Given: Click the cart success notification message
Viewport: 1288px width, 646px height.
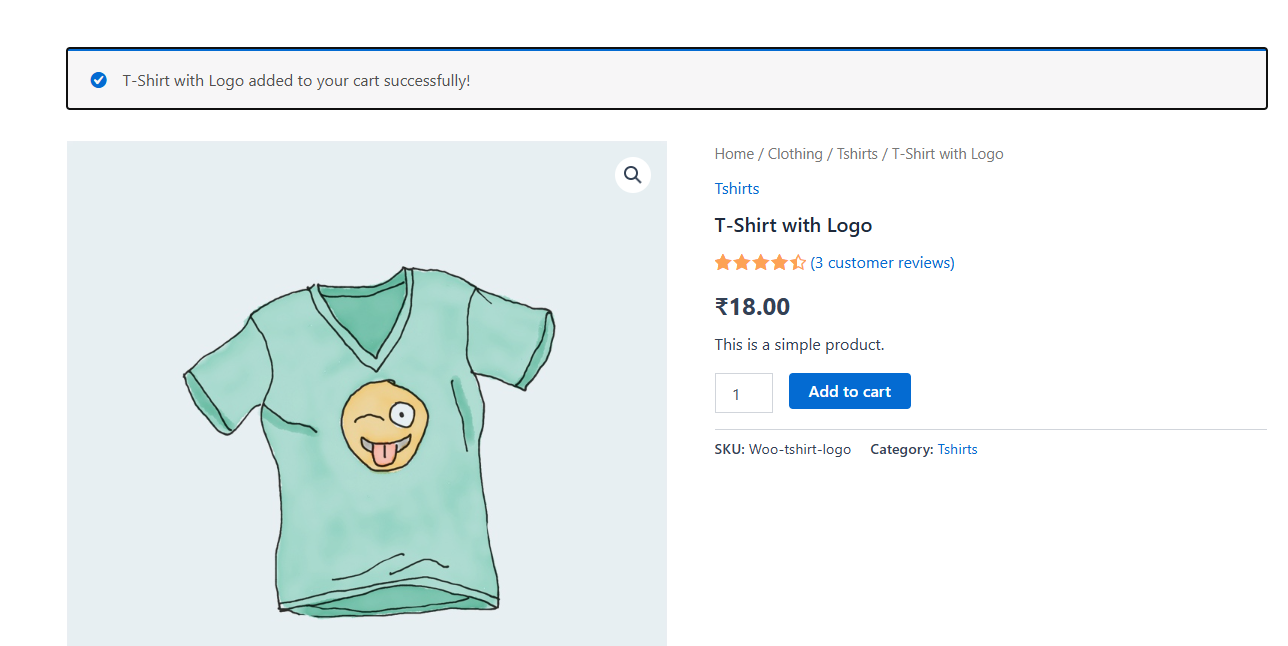Looking at the screenshot, I should [296, 80].
